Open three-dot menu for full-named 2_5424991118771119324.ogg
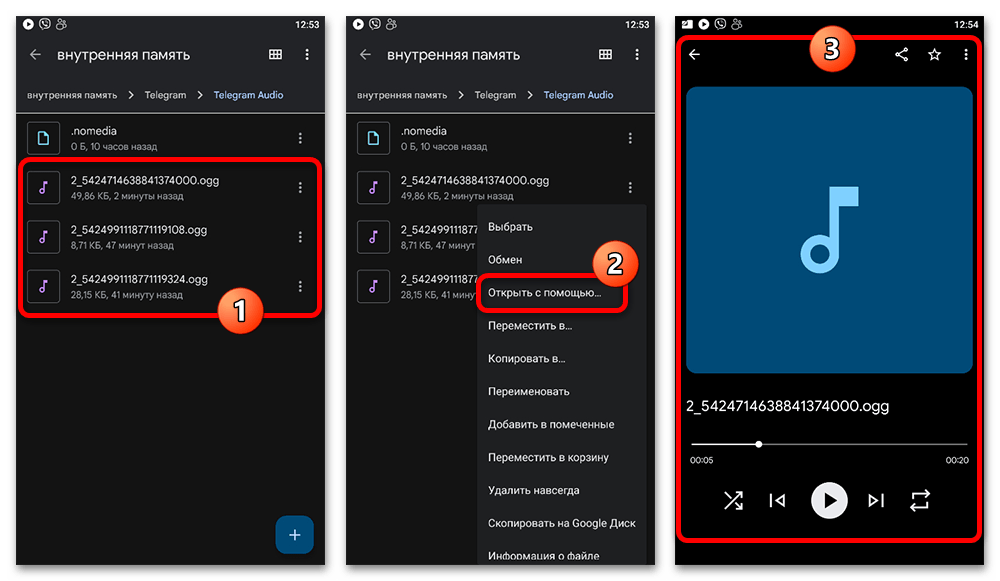The width and height of the screenshot is (1000, 581). click(x=300, y=286)
